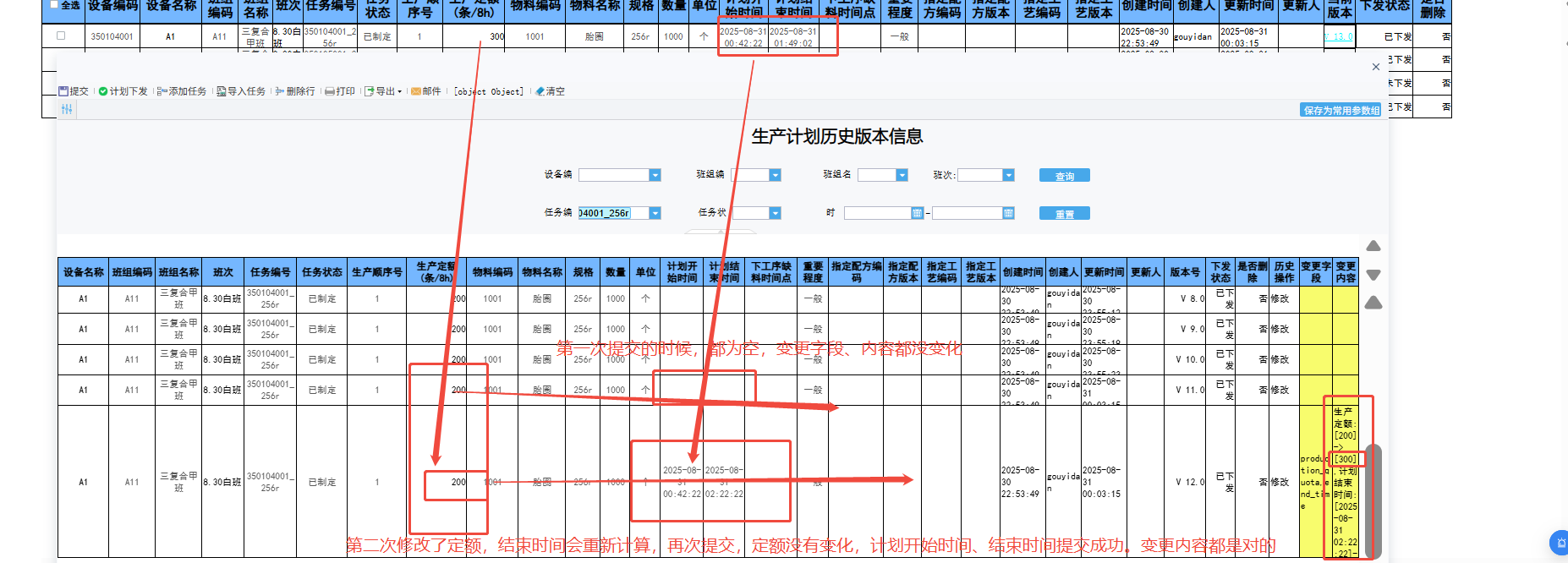The width and height of the screenshot is (1568, 563).
Task: Open the 班次 dropdown arrow
Action: tap(1008, 175)
